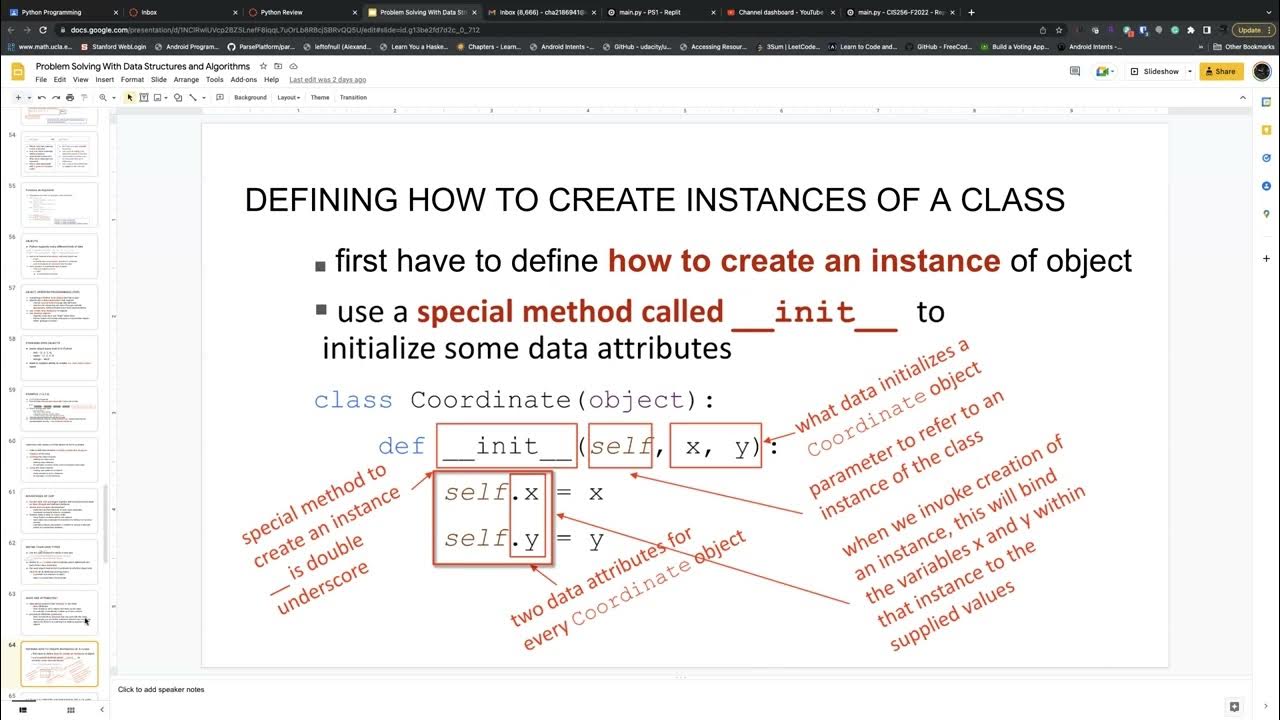Image resolution: width=1280 pixels, height=720 pixels.
Task: Click the Google Slides home logo
Action: pyautogui.click(x=18, y=72)
